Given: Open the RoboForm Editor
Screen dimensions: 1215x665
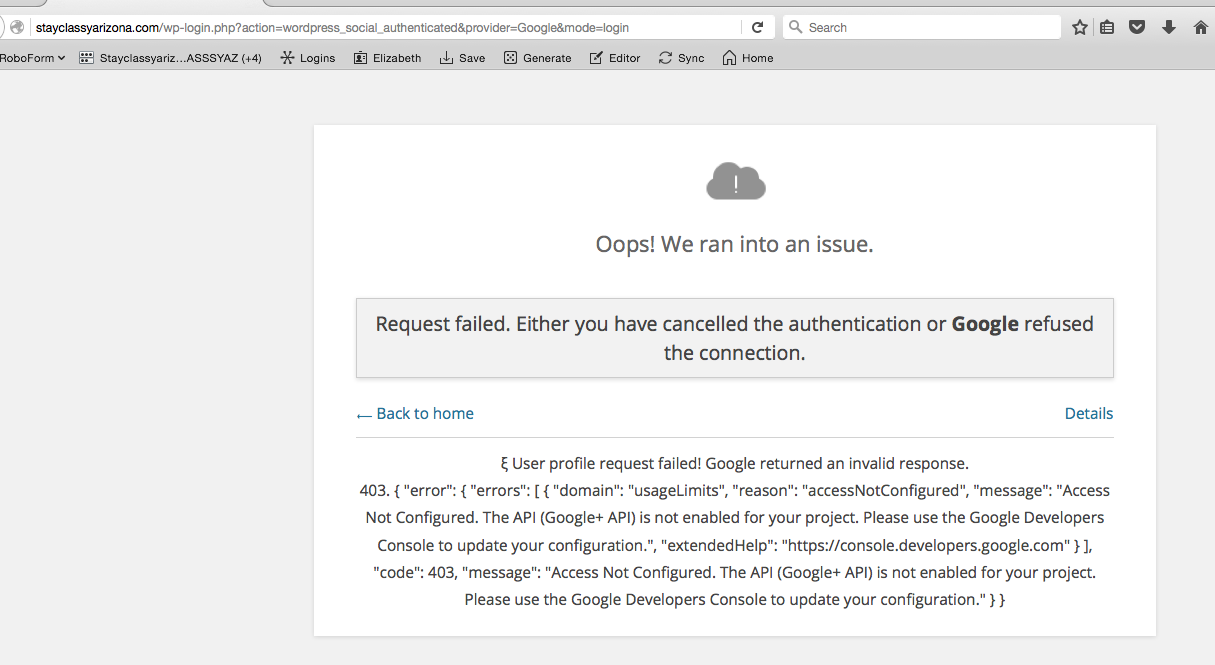Looking at the screenshot, I should tap(615, 58).
